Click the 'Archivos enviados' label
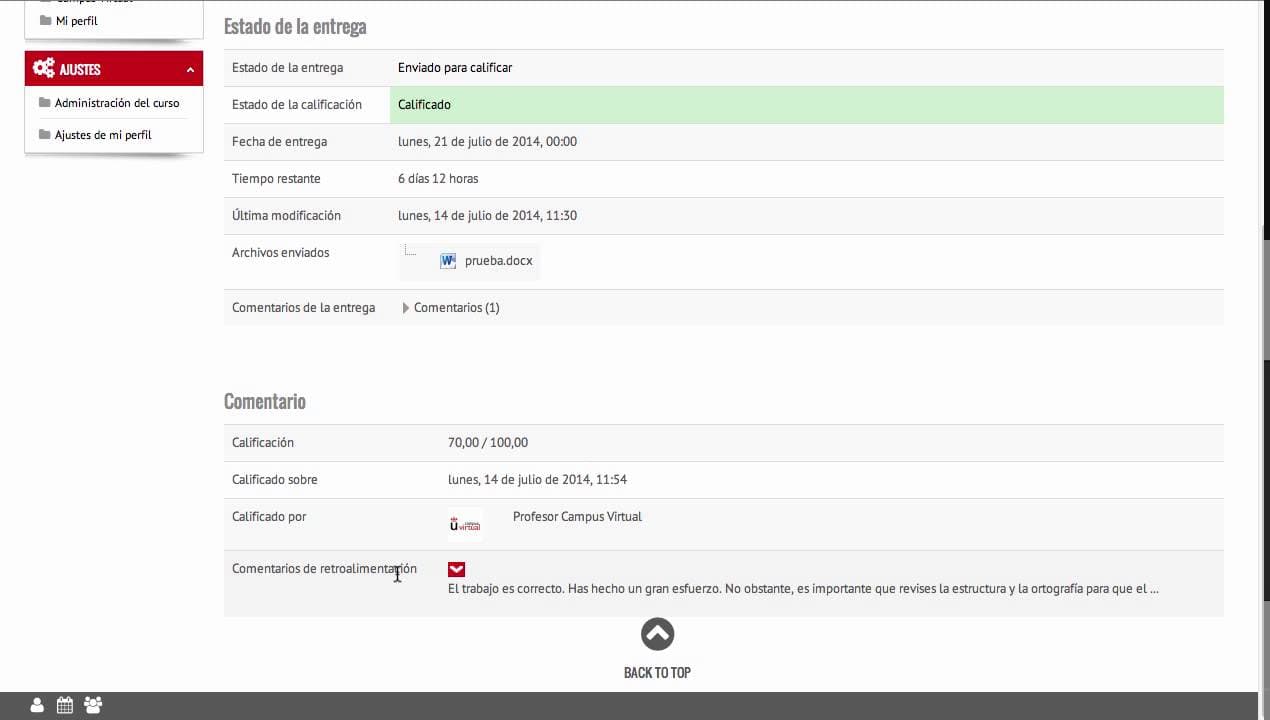 pyautogui.click(x=280, y=253)
